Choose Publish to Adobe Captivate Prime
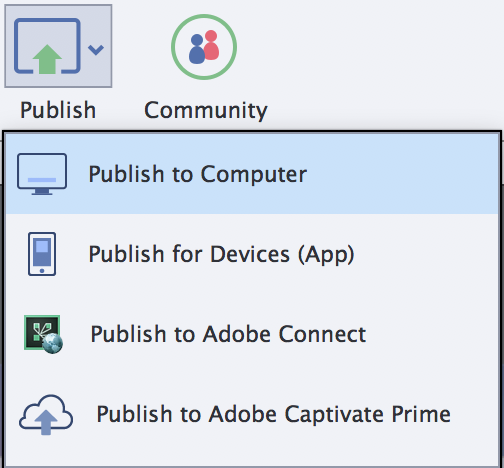 click(x=252, y=414)
